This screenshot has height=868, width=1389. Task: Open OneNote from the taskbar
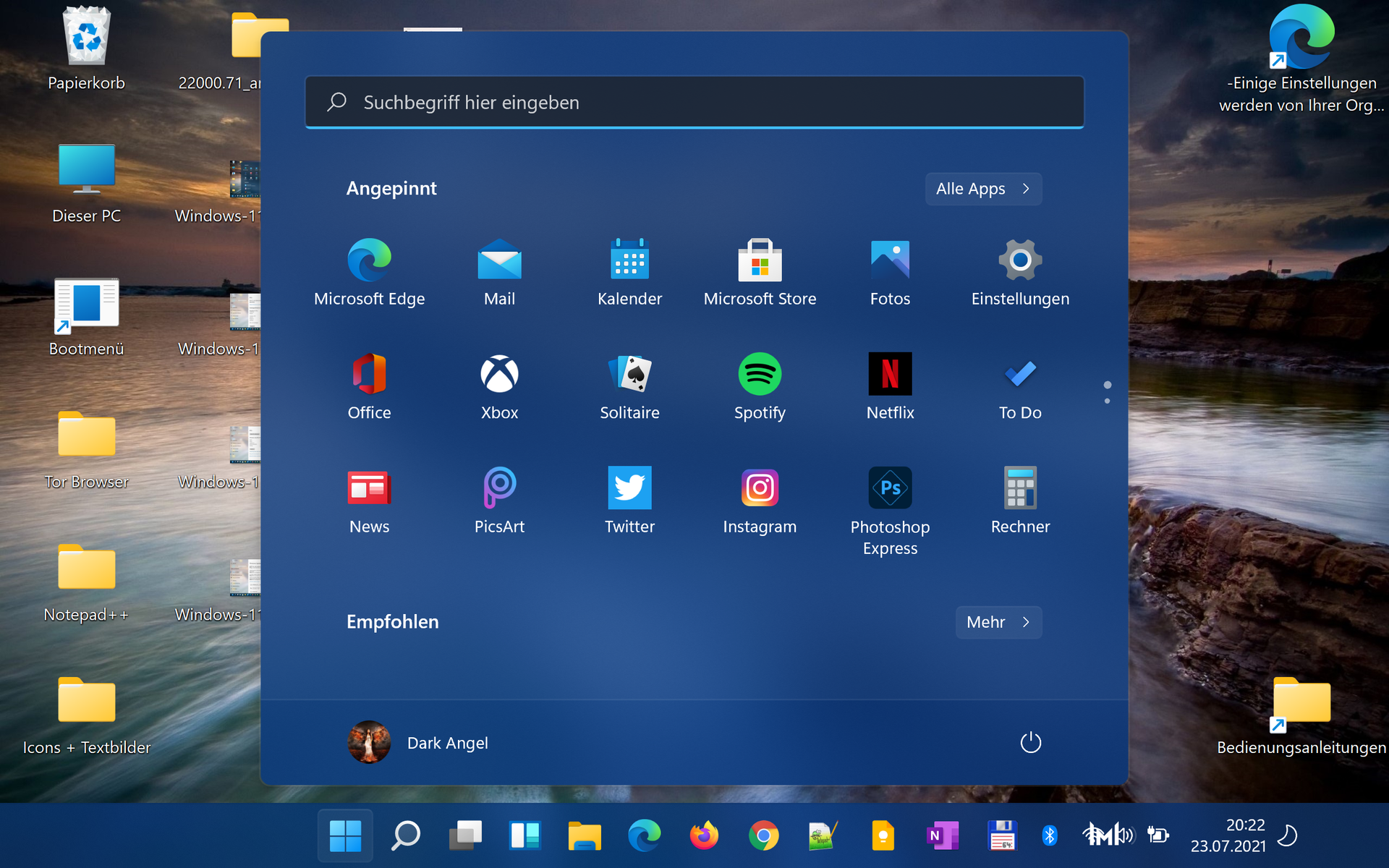tap(943, 835)
